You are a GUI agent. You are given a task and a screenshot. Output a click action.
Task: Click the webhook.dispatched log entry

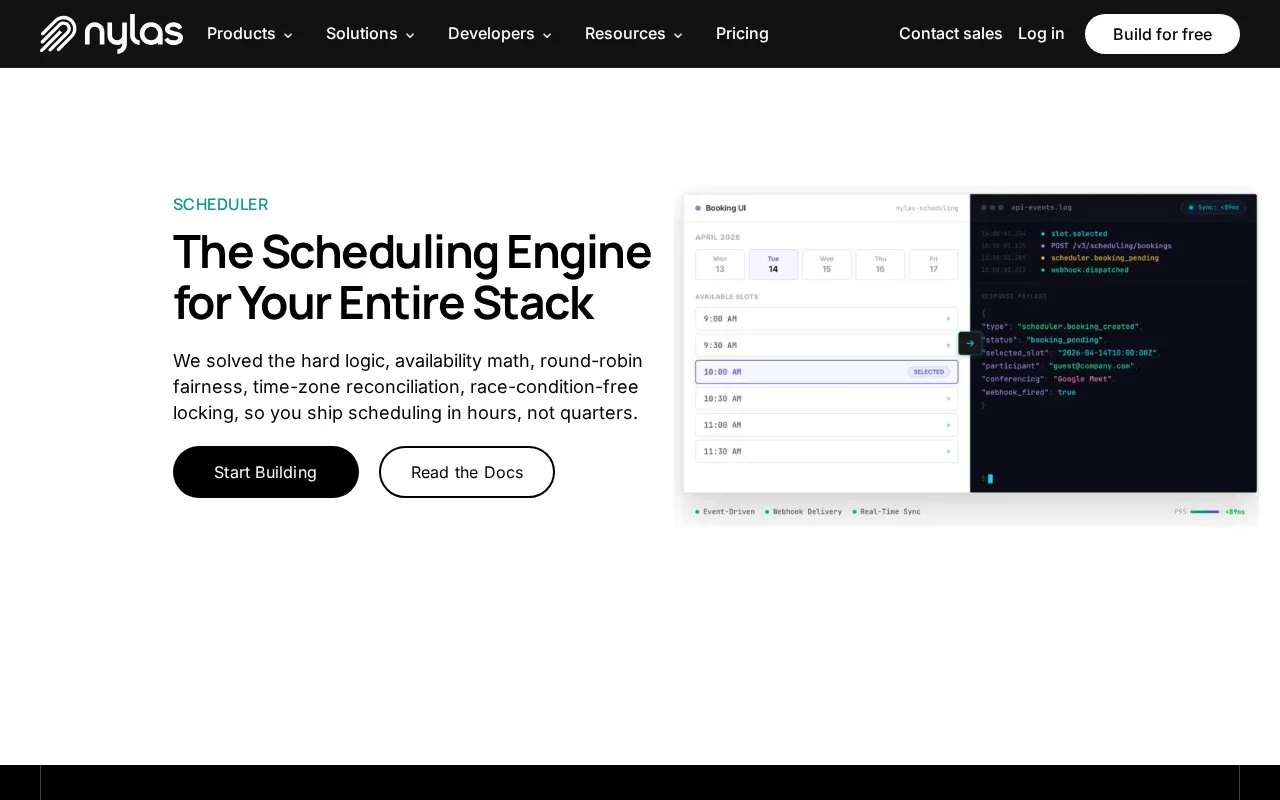tap(1089, 270)
